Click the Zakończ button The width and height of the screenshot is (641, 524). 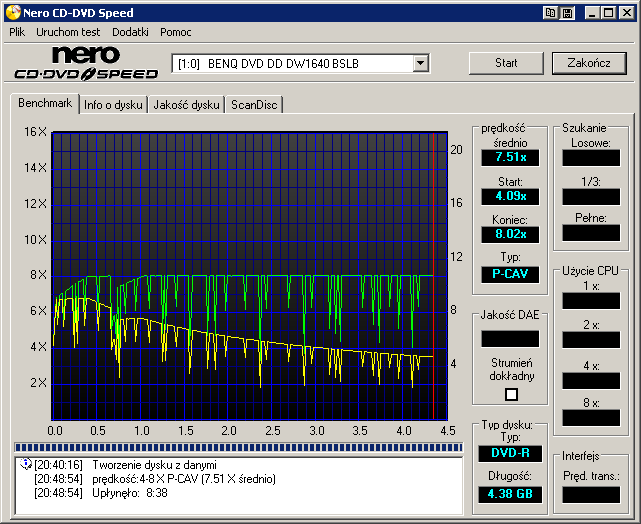589,63
